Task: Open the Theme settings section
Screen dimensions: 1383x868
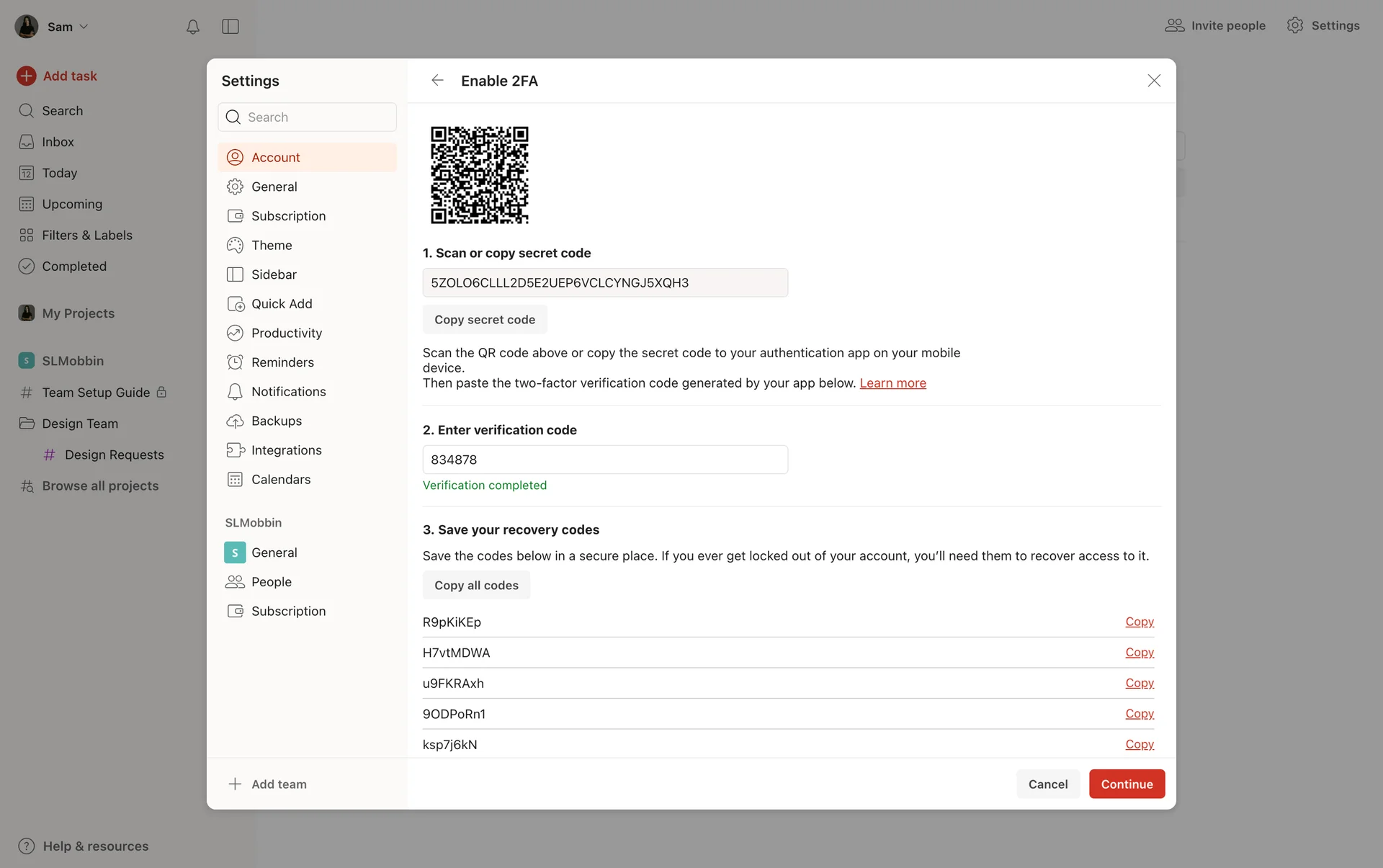Action: pyautogui.click(x=272, y=245)
